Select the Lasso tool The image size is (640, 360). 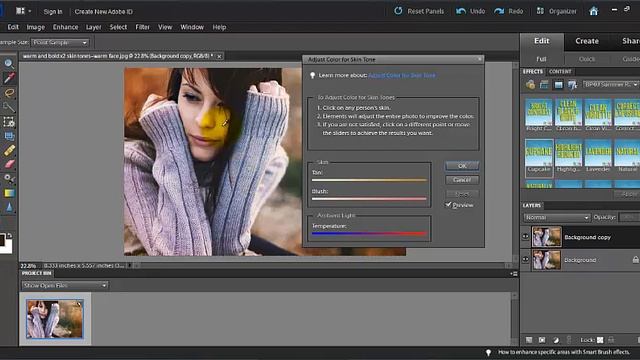[9, 93]
